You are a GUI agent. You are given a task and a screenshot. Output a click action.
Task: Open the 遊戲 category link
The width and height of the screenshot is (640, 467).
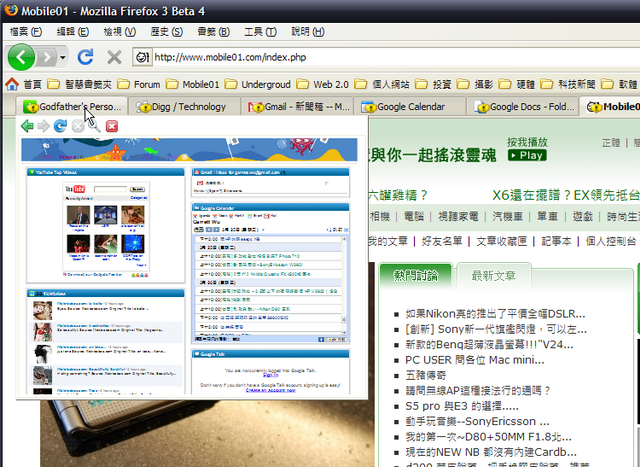[582, 216]
